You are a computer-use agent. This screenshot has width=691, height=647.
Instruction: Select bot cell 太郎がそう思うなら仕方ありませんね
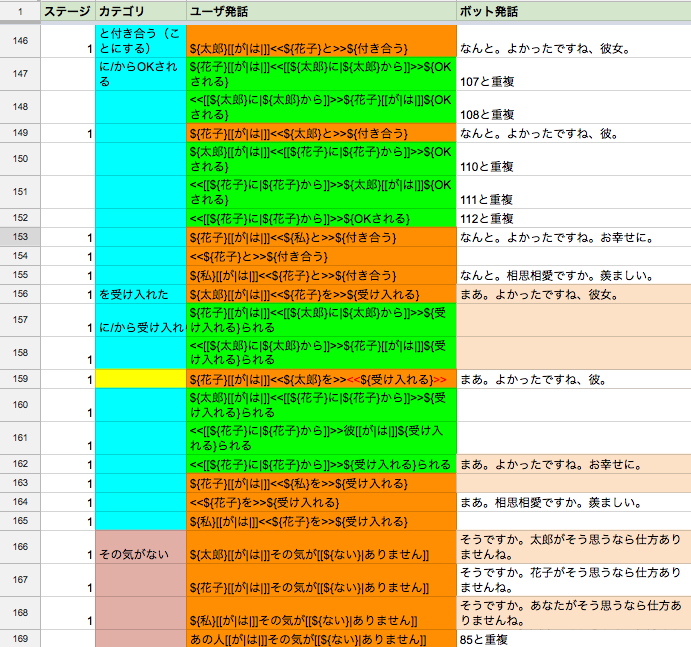coord(574,547)
